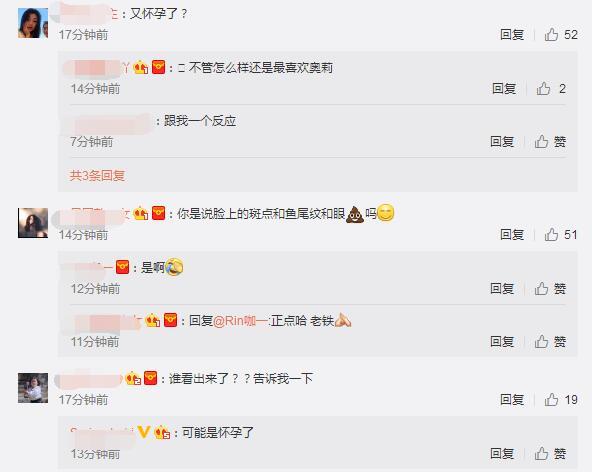Like the '跟我一个反应' reply
592x472 pixels.
coord(550,142)
